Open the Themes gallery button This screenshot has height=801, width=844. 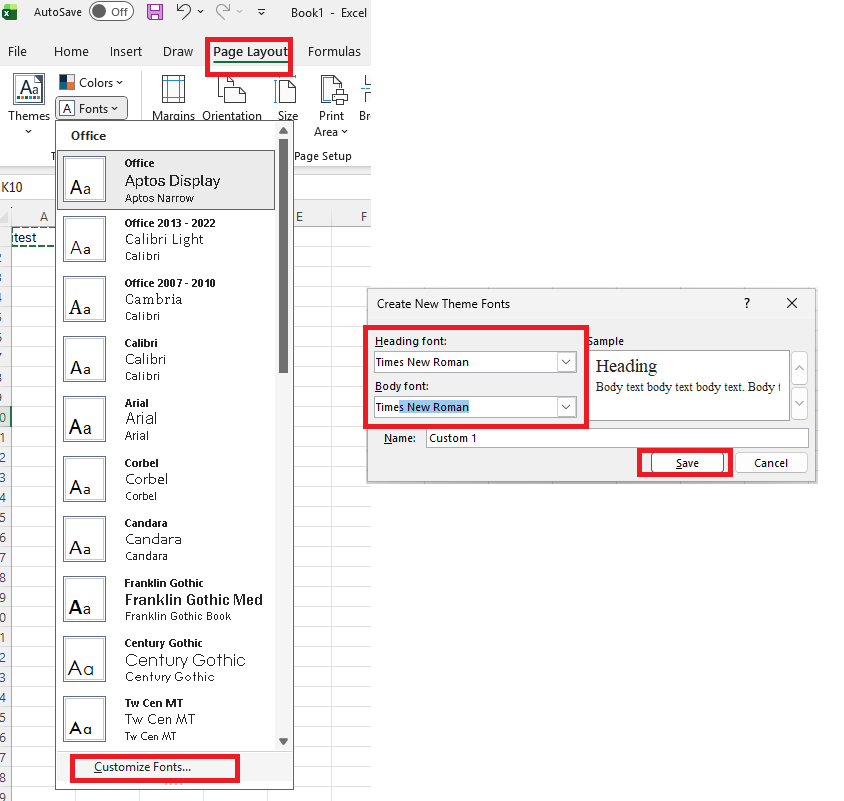click(29, 104)
